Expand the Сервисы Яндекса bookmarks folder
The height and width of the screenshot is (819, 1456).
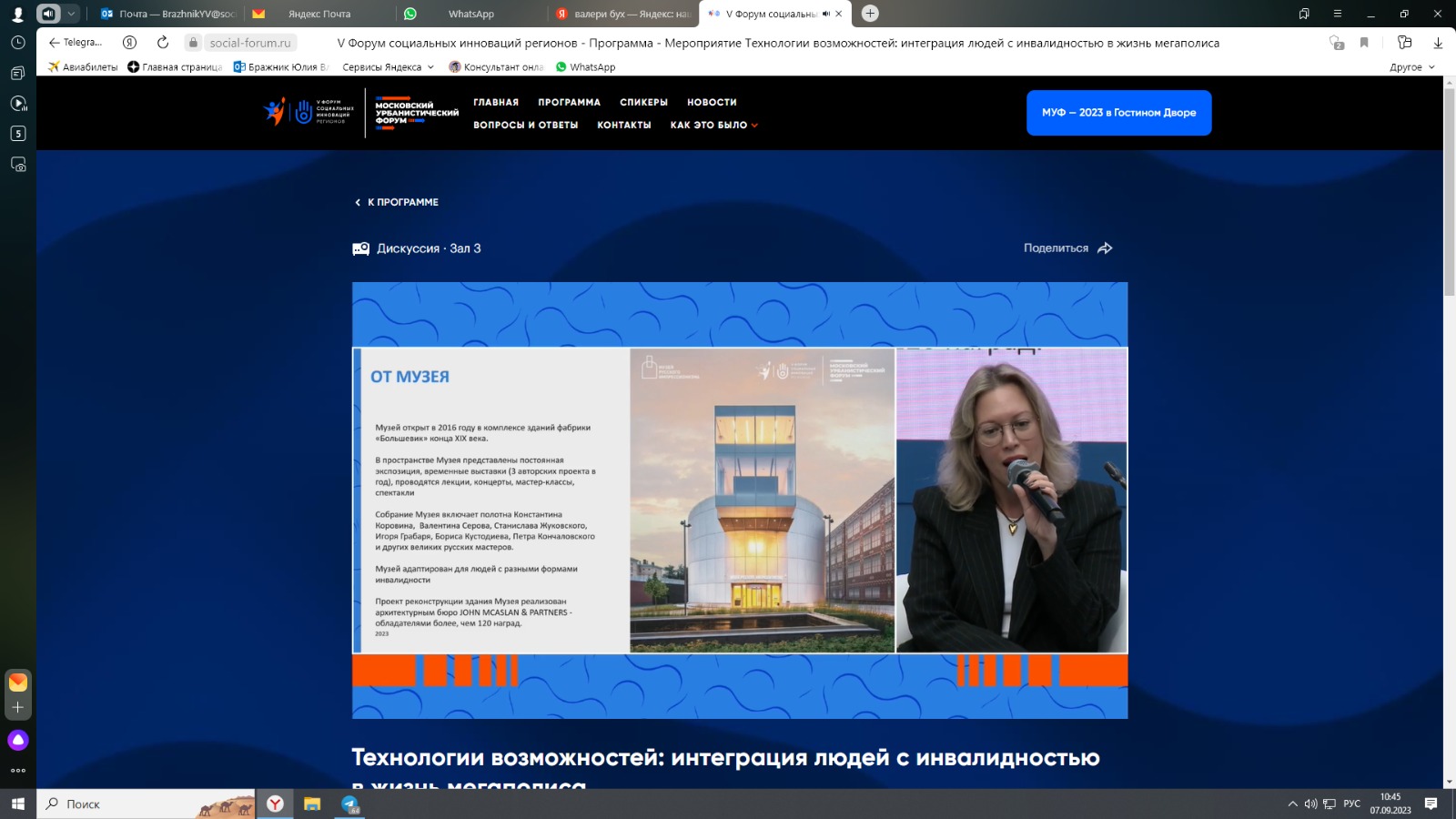click(x=389, y=67)
